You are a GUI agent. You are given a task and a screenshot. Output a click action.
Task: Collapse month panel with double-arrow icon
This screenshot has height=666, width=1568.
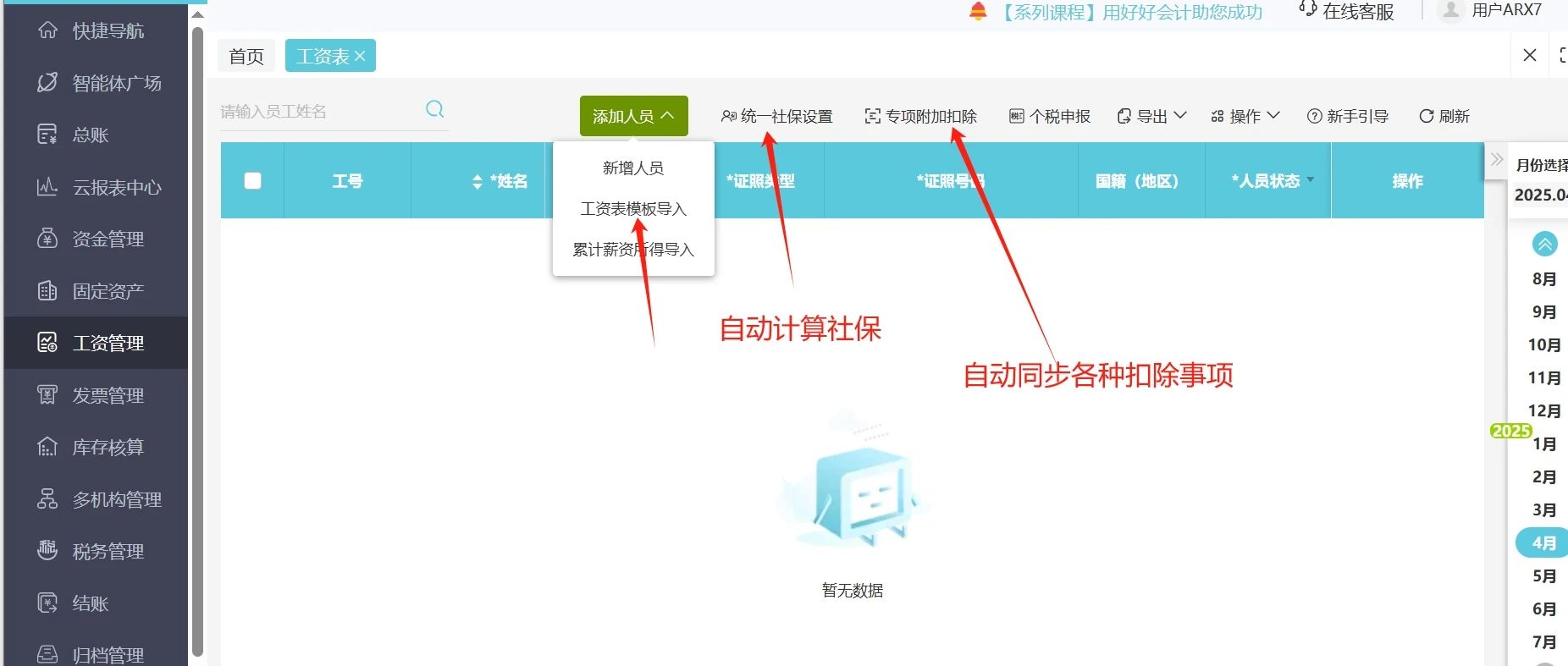(x=1497, y=159)
